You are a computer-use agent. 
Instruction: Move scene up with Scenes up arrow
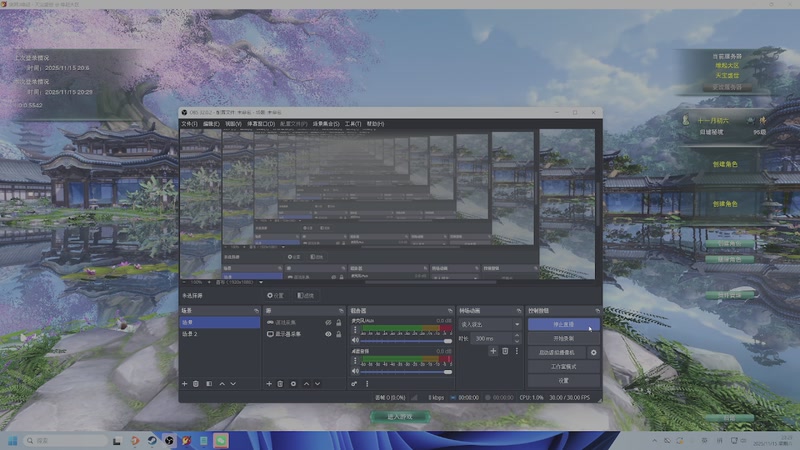tap(222, 384)
